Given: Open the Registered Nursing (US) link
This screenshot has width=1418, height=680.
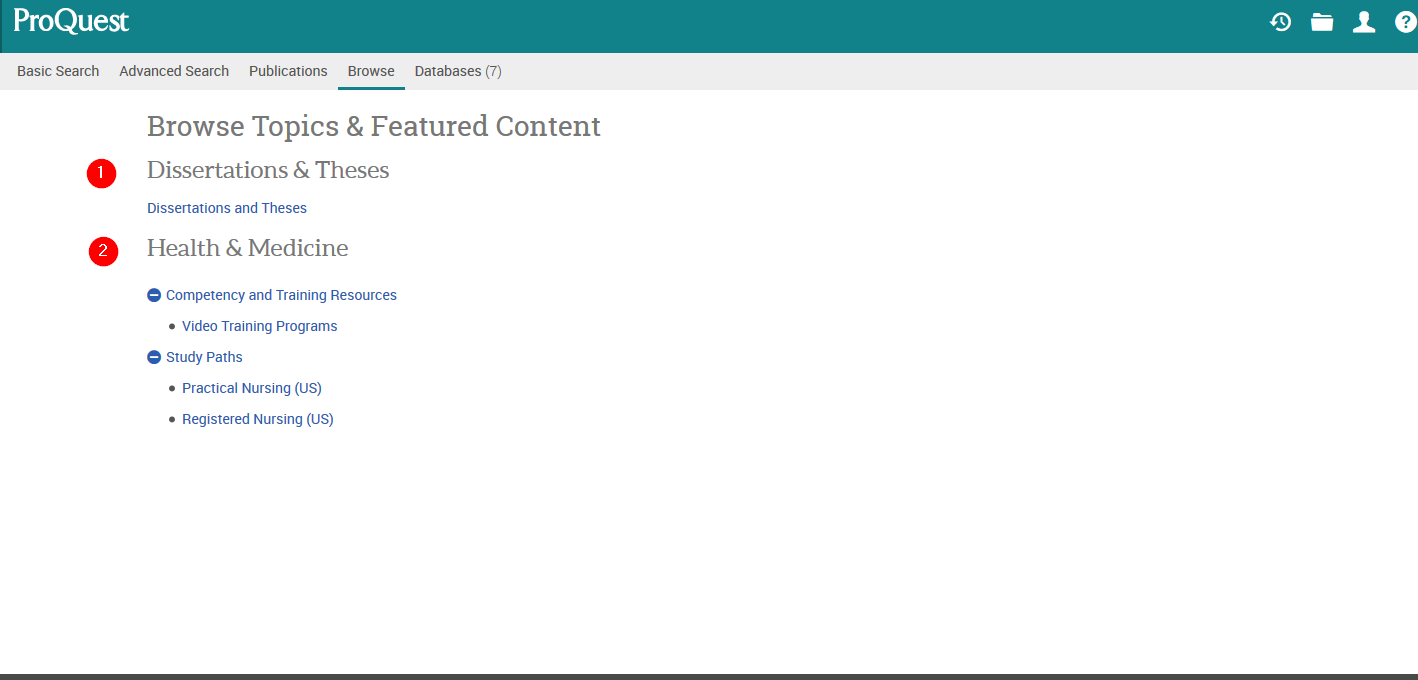Looking at the screenshot, I should click(x=258, y=419).
